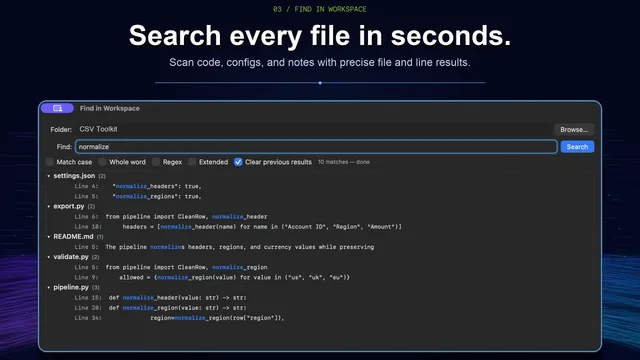Viewport: 640px width, 360px height.
Task: Select validate.py file name in results
Action: pos(71,257)
